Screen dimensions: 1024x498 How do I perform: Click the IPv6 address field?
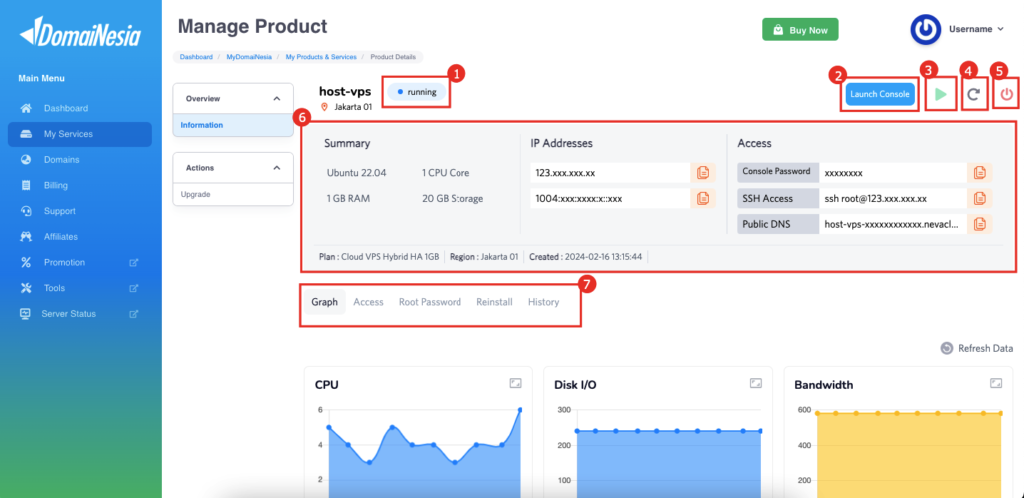pyautogui.click(x=610, y=198)
